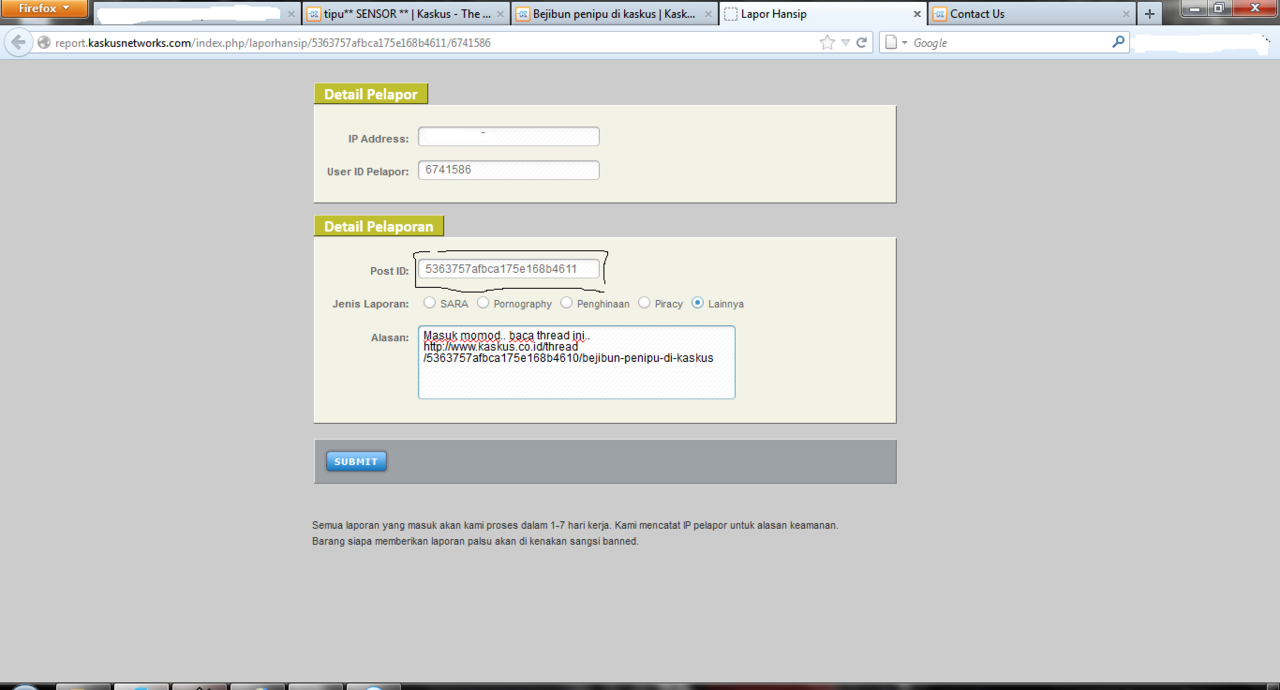Close the tipu** SENSOR ** tab
Viewport: 1280px width, 690px height.
tap(500, 15)
